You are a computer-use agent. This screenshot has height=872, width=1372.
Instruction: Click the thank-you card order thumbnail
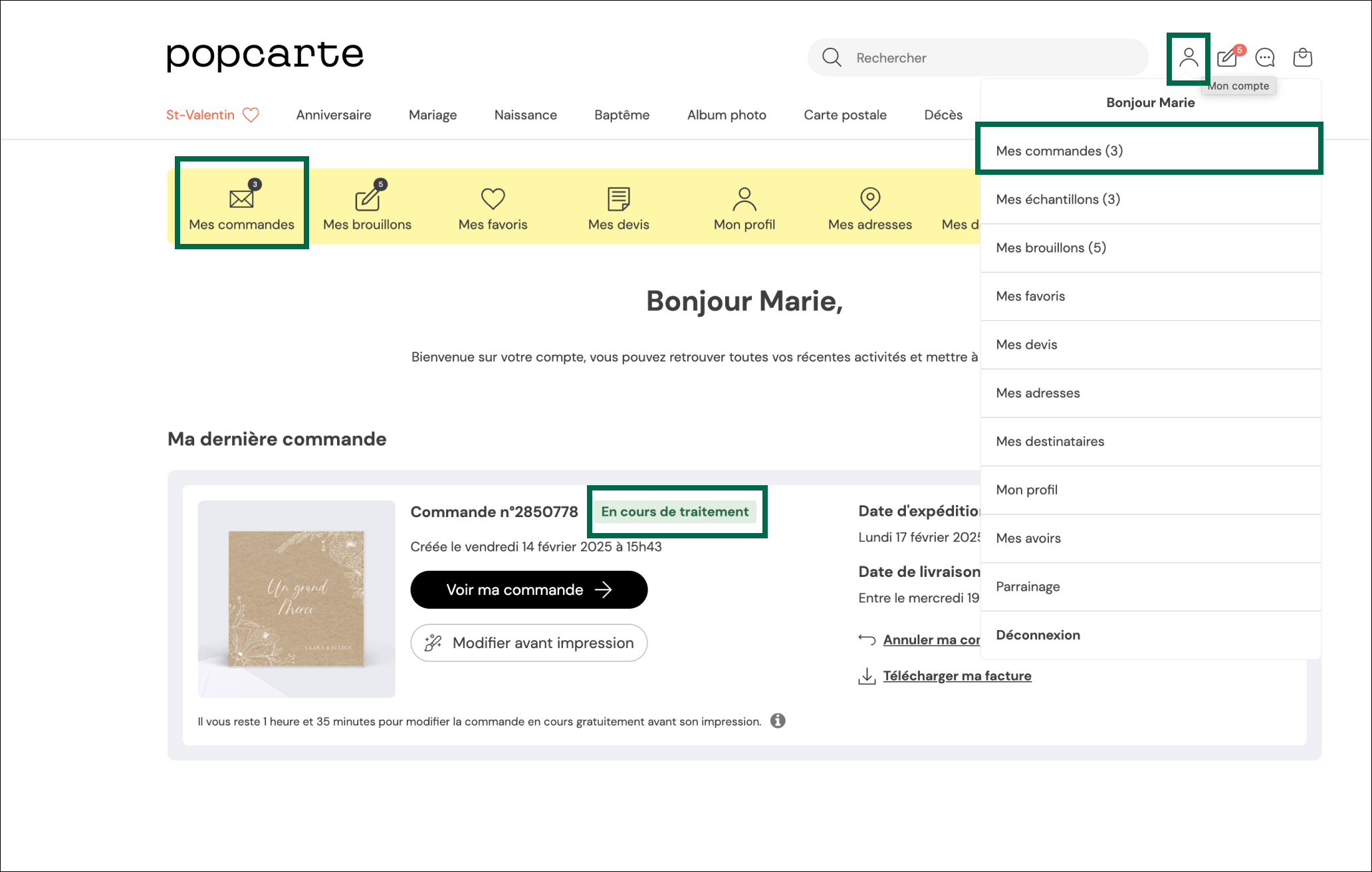296,598
